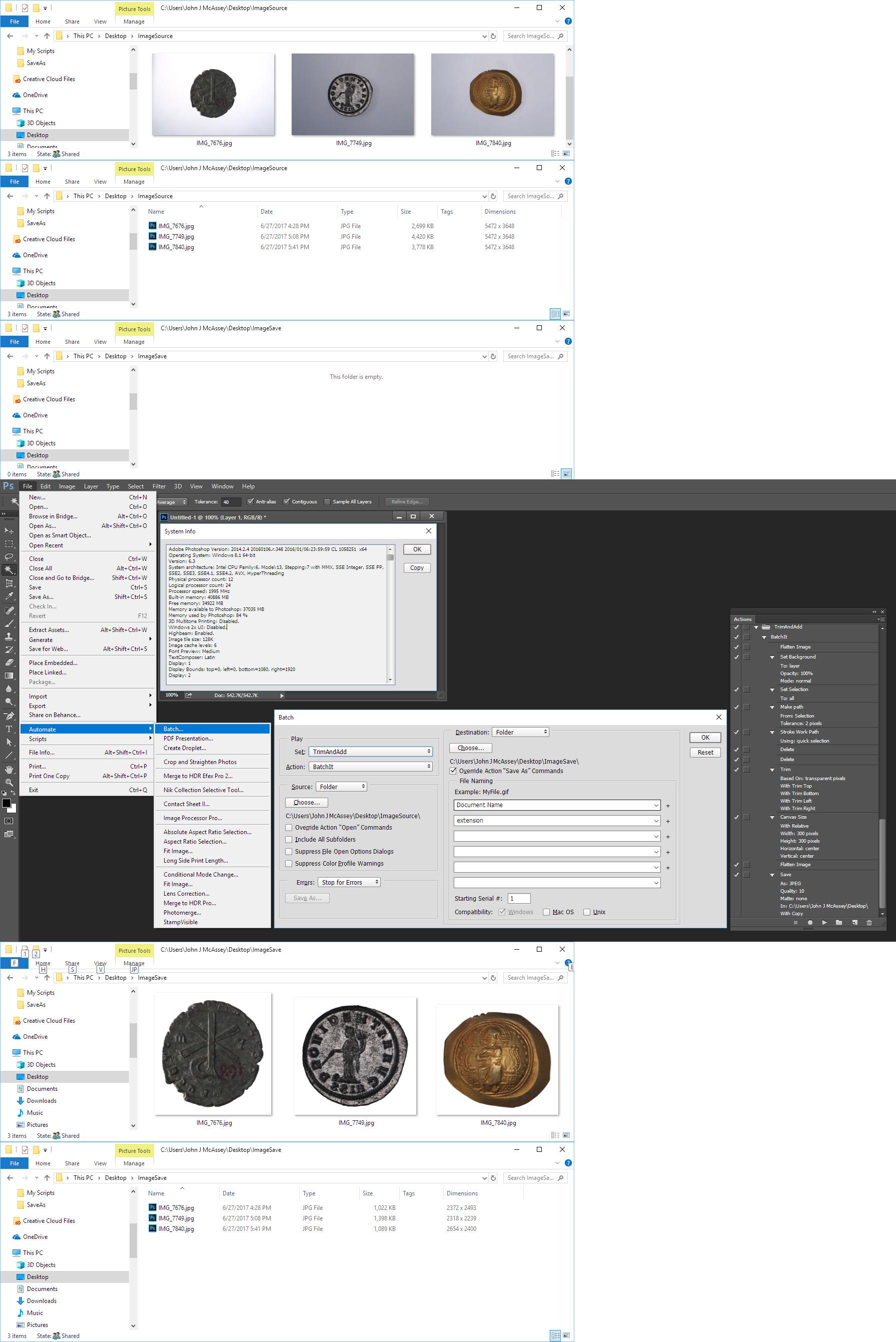Click Reset in the Batch dialog
Image resolution: width=896 pixels, height=1342 pixels.
(x=705, y=752)
